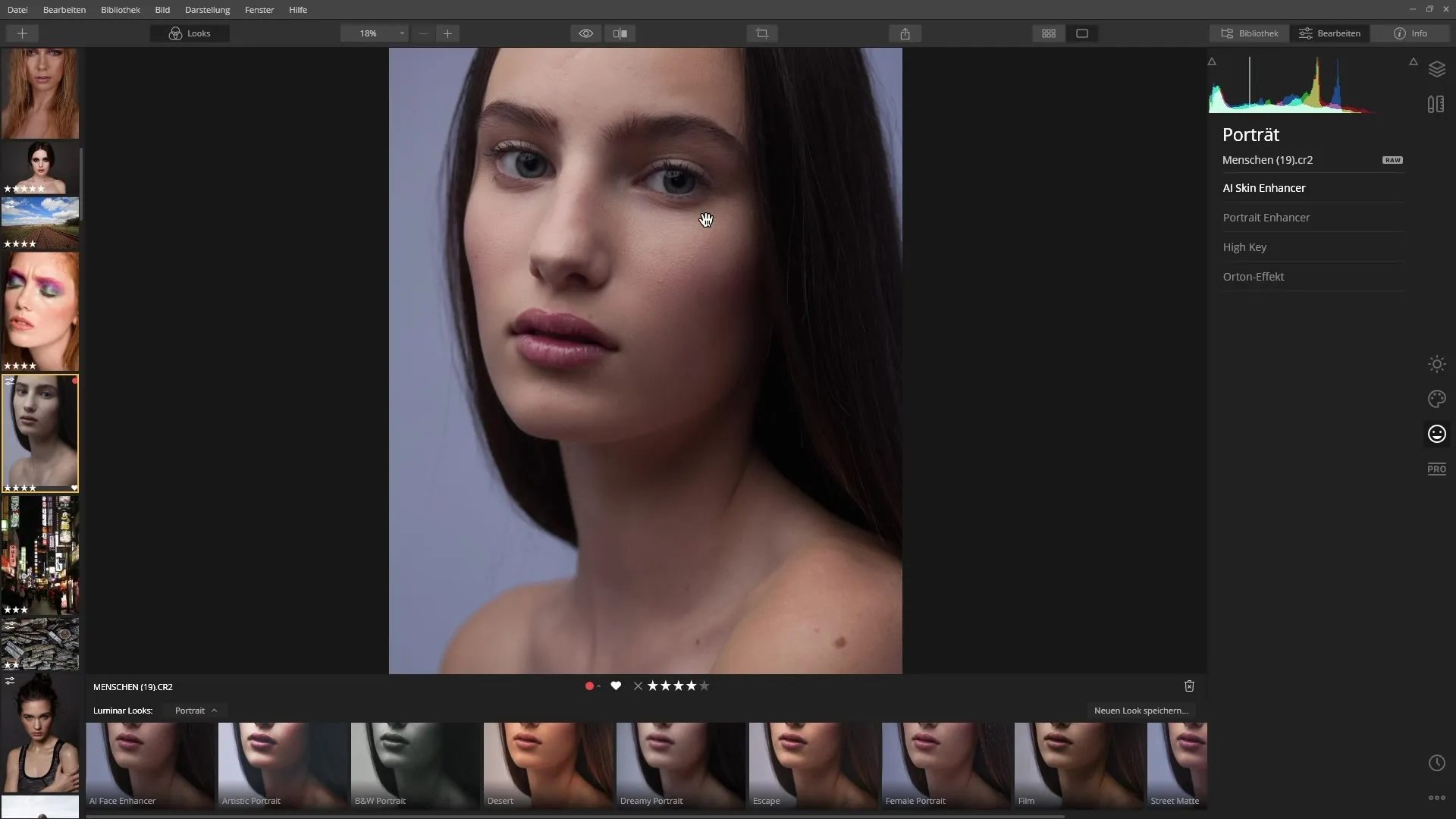Switch to the Bibliothek tab
This screenshot has height=819, width=1456.
(1250, 33)
